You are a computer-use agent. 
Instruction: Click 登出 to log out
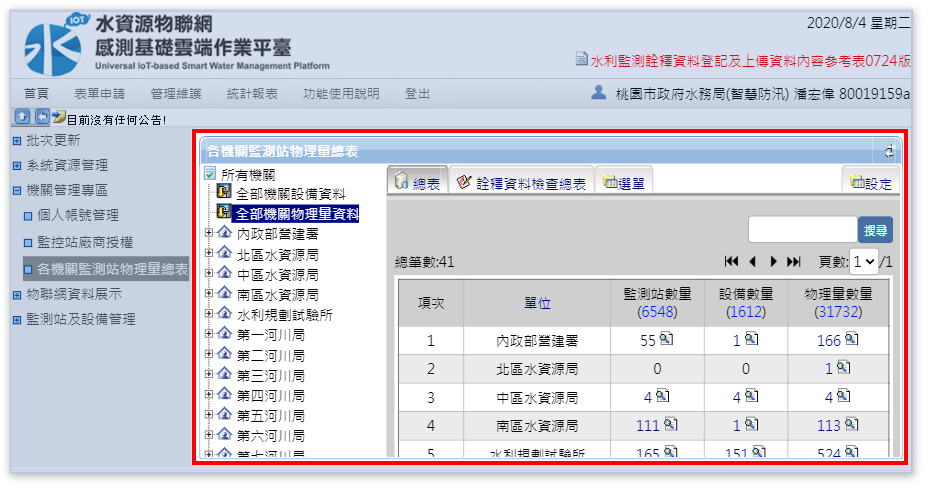coord(417,94)
